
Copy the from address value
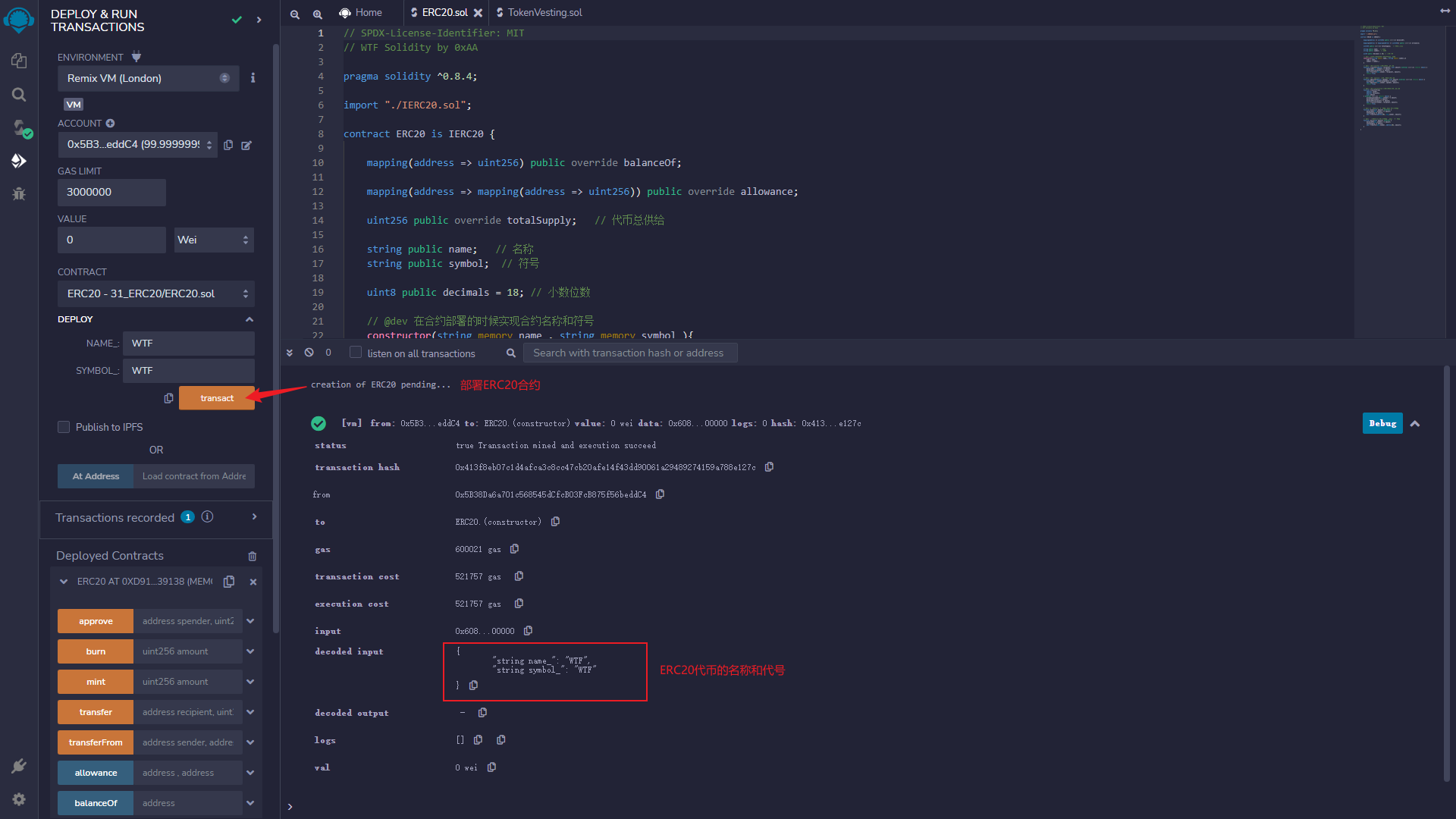660,494
